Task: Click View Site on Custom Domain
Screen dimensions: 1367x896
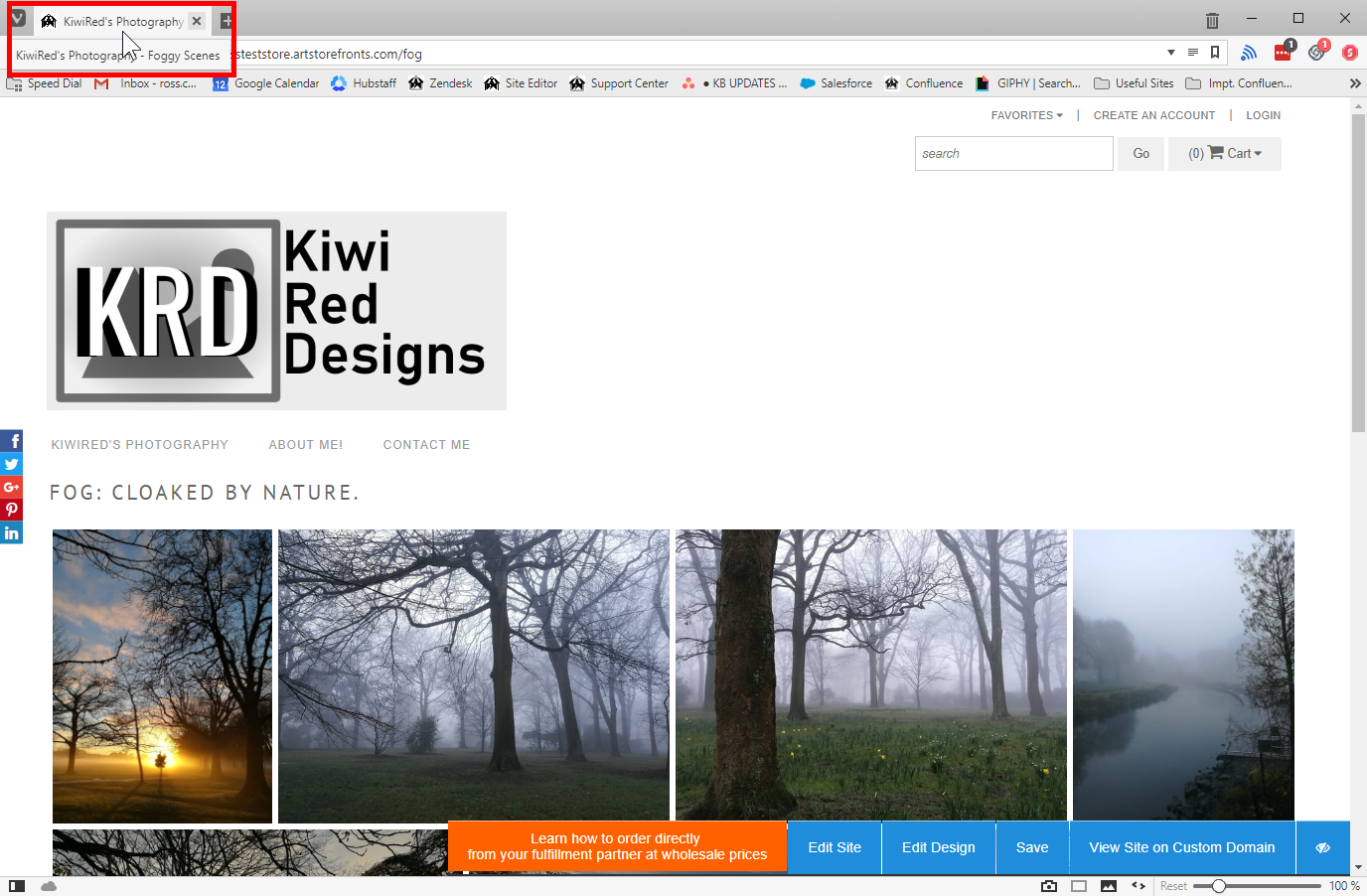Action: click(1181, 847)
